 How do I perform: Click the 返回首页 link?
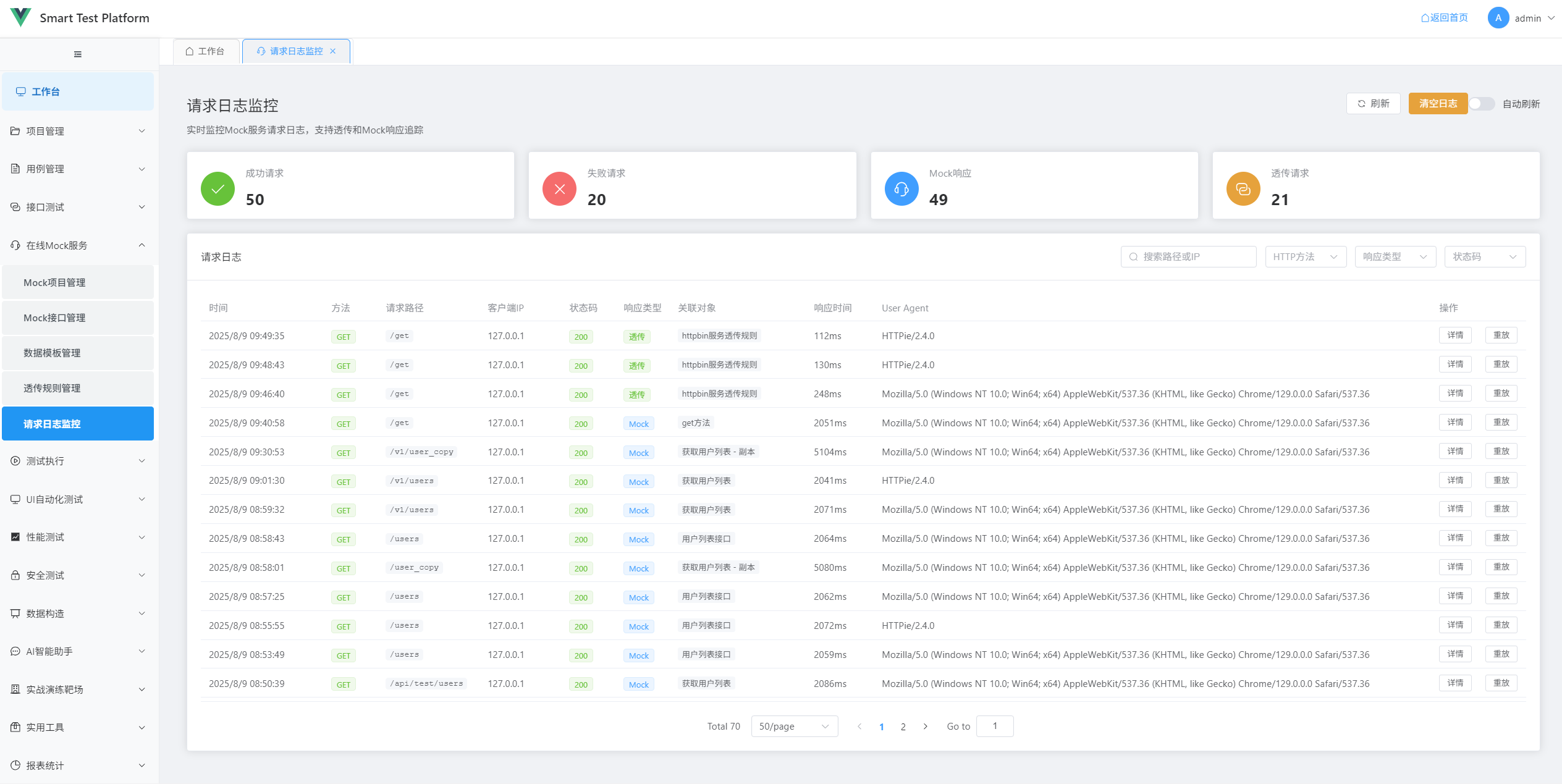[1444, 18]
